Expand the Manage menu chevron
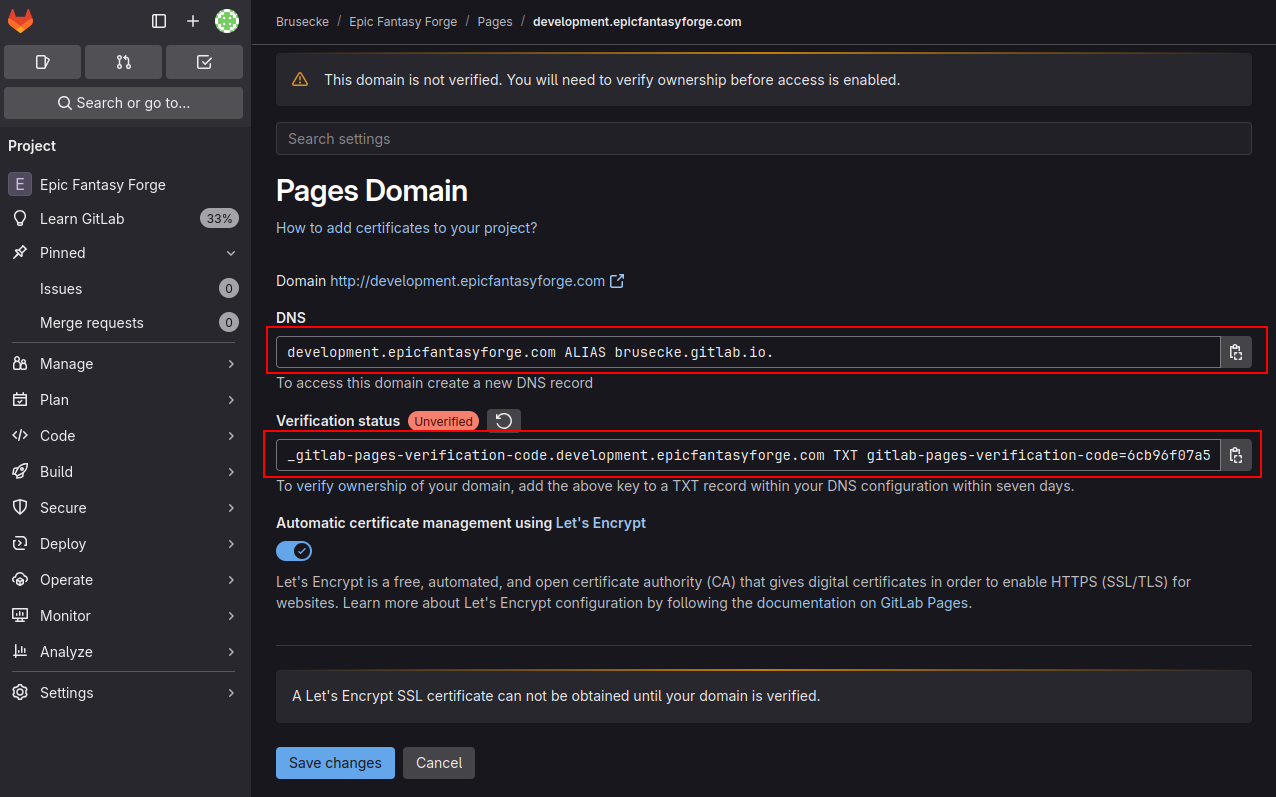The height and width of the screenshot is (797, 1276). (x=231, y=364)
